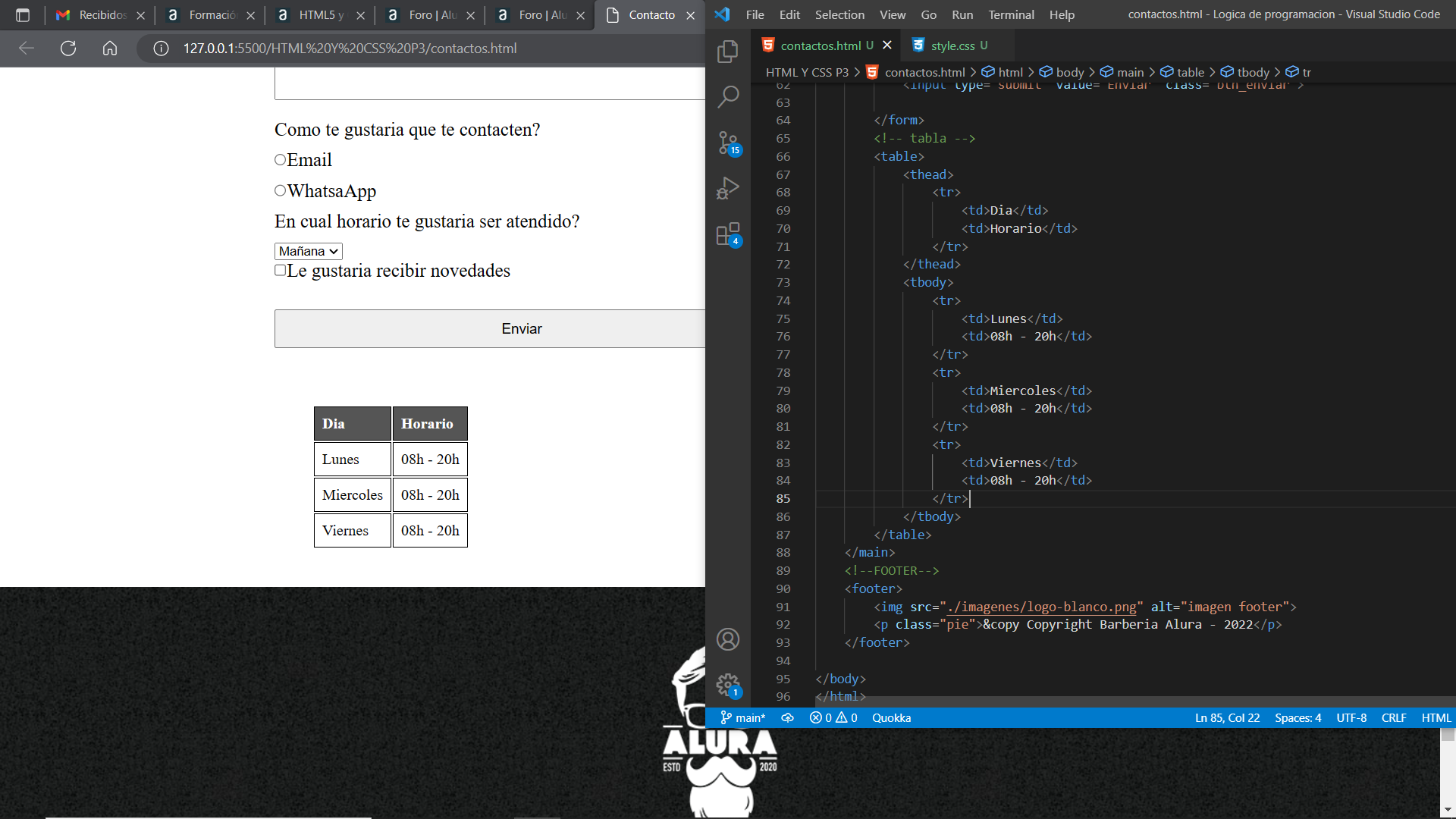Open the VS Code Explorer panel
1456x819 pixels.
(x=728, y=51)
